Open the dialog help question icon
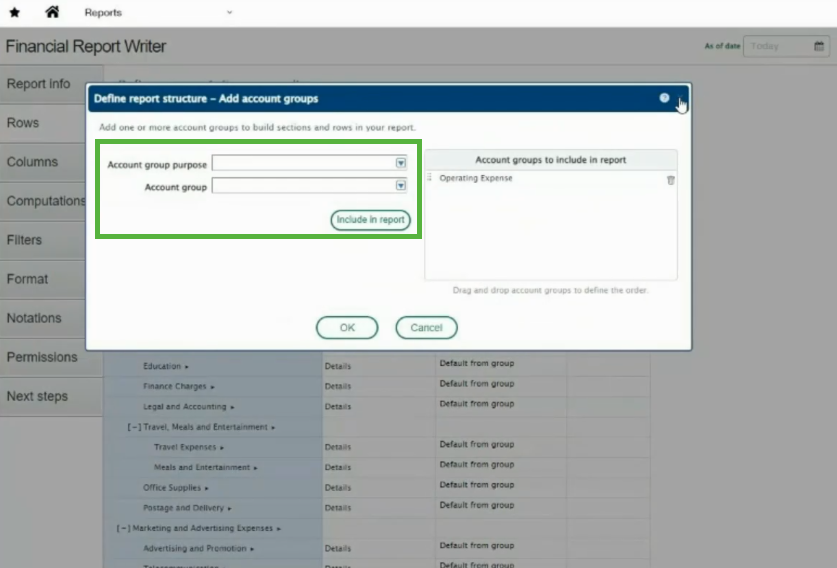Image resolution: width=837 pixels, height=568 pixels. [664, 98]
